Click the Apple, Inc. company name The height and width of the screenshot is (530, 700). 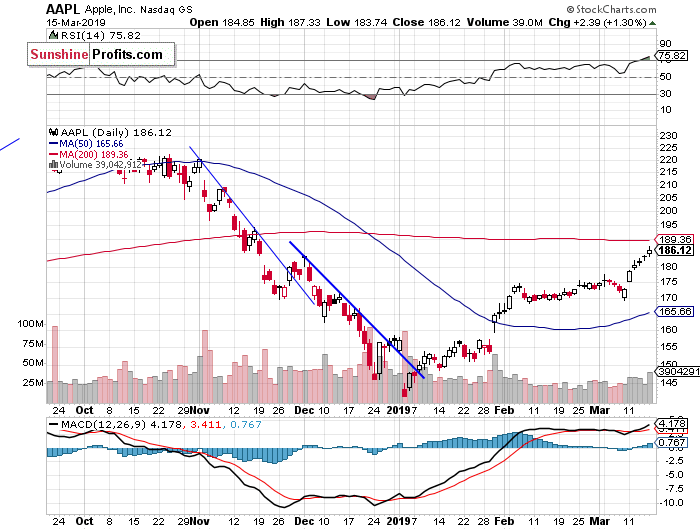pos(109,9)
